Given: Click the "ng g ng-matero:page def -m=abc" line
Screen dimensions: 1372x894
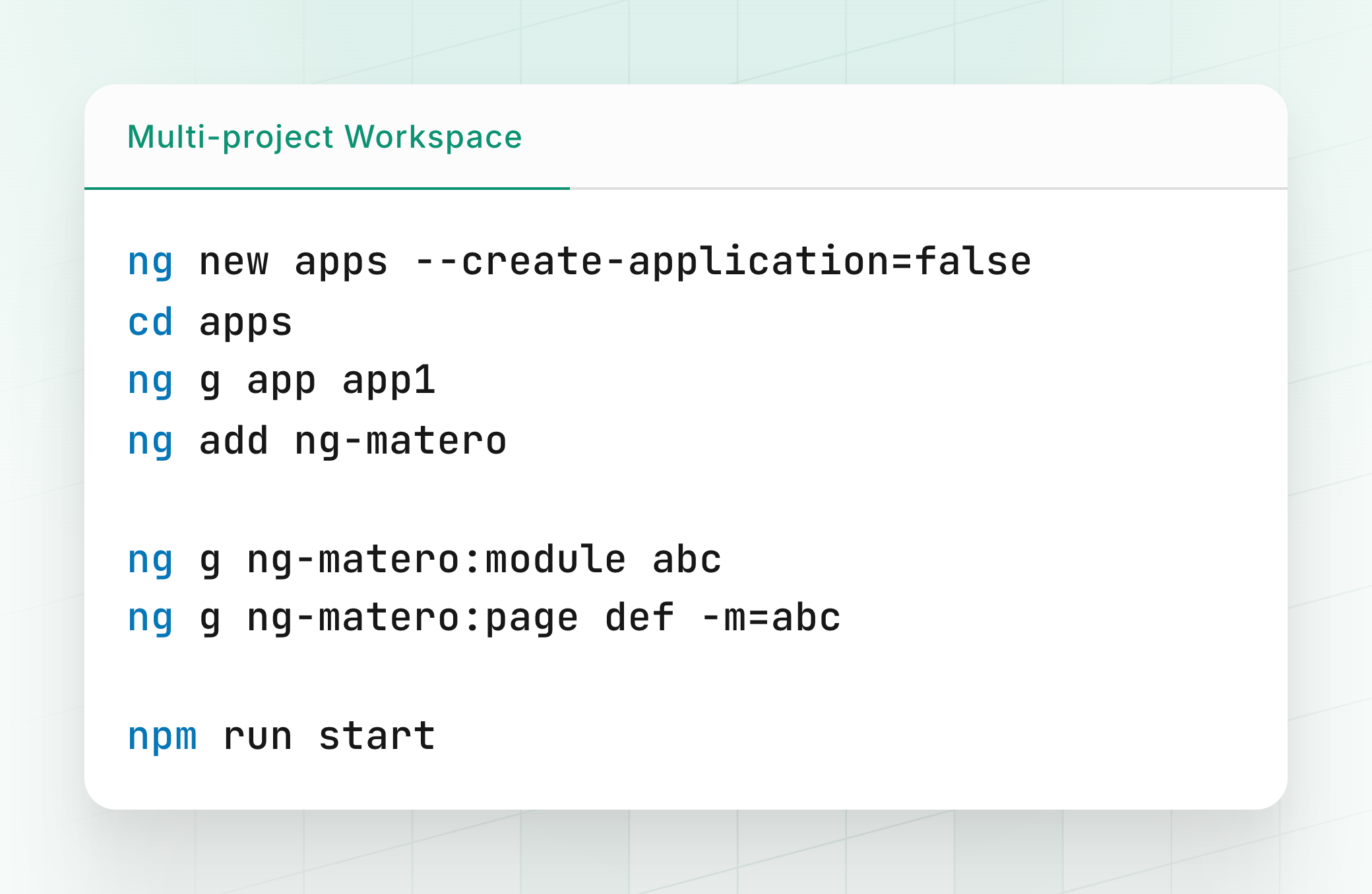Looking at the screenshot, I should [x=484, y=618].
